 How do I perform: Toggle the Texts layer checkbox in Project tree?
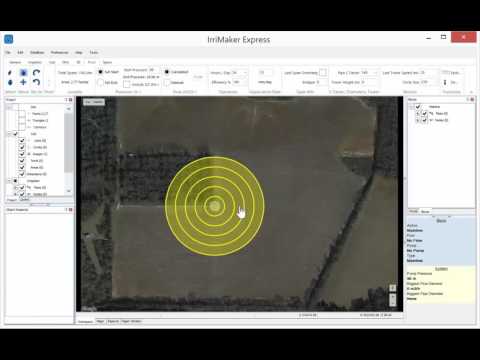click(22, 160)
